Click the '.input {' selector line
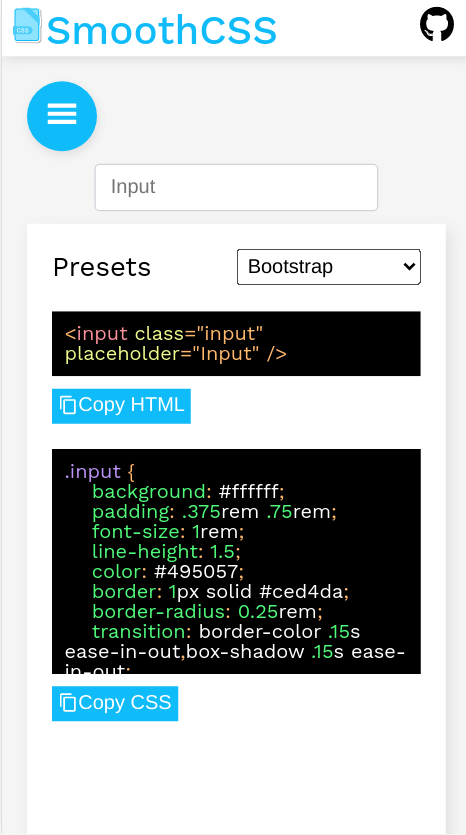 tap(100, 472)
